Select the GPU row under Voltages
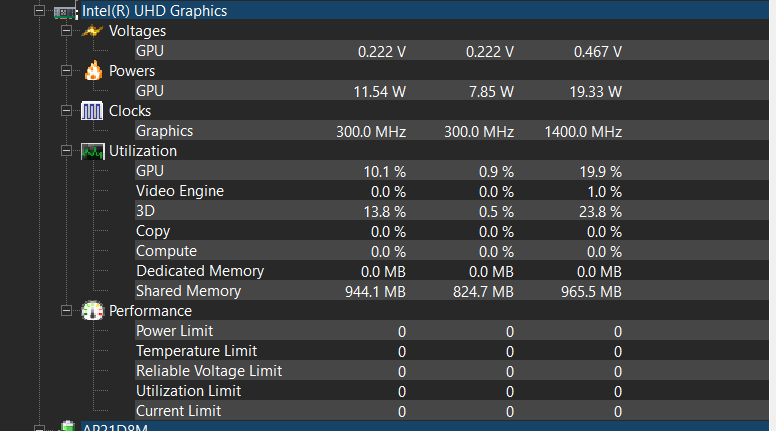 click(452, 50)
